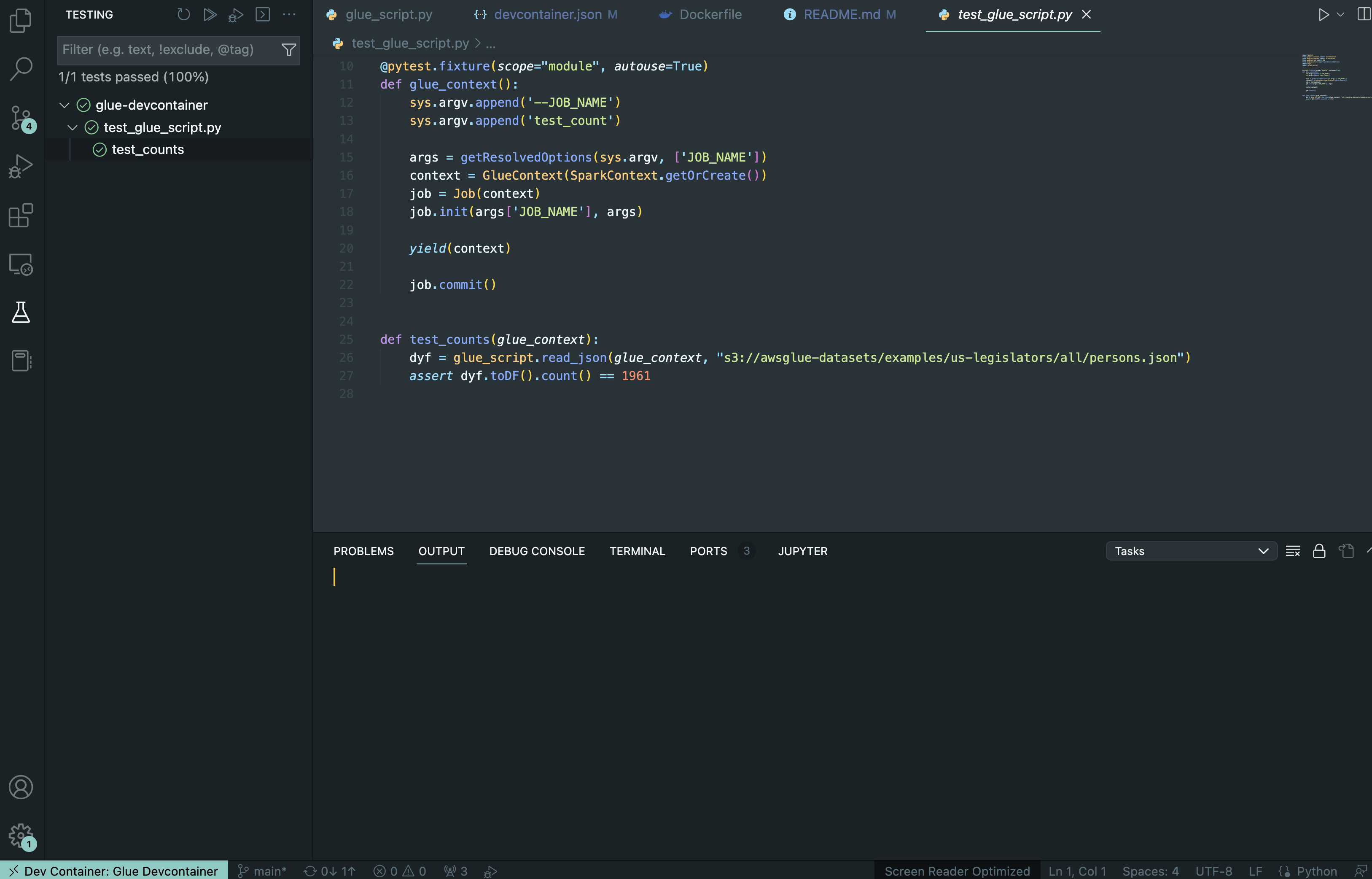Click Dev Container: Glue Devcontainer status button
This screenshot has height=879, width=1372.
(x=114, y=871)
